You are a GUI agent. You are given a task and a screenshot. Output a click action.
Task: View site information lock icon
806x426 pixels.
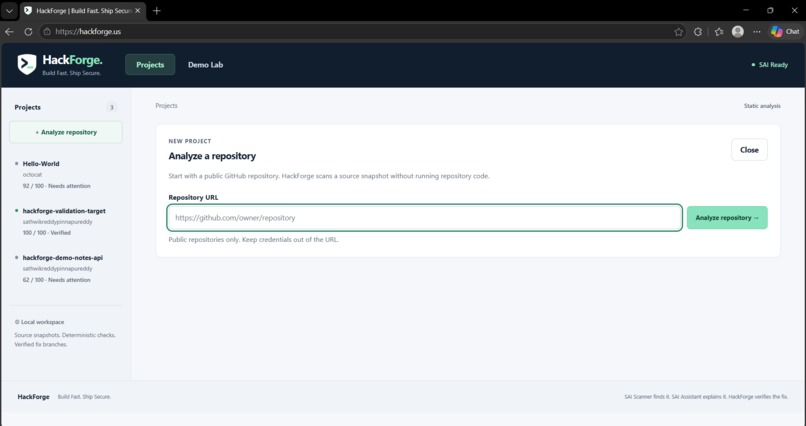[x=47, y=31]
